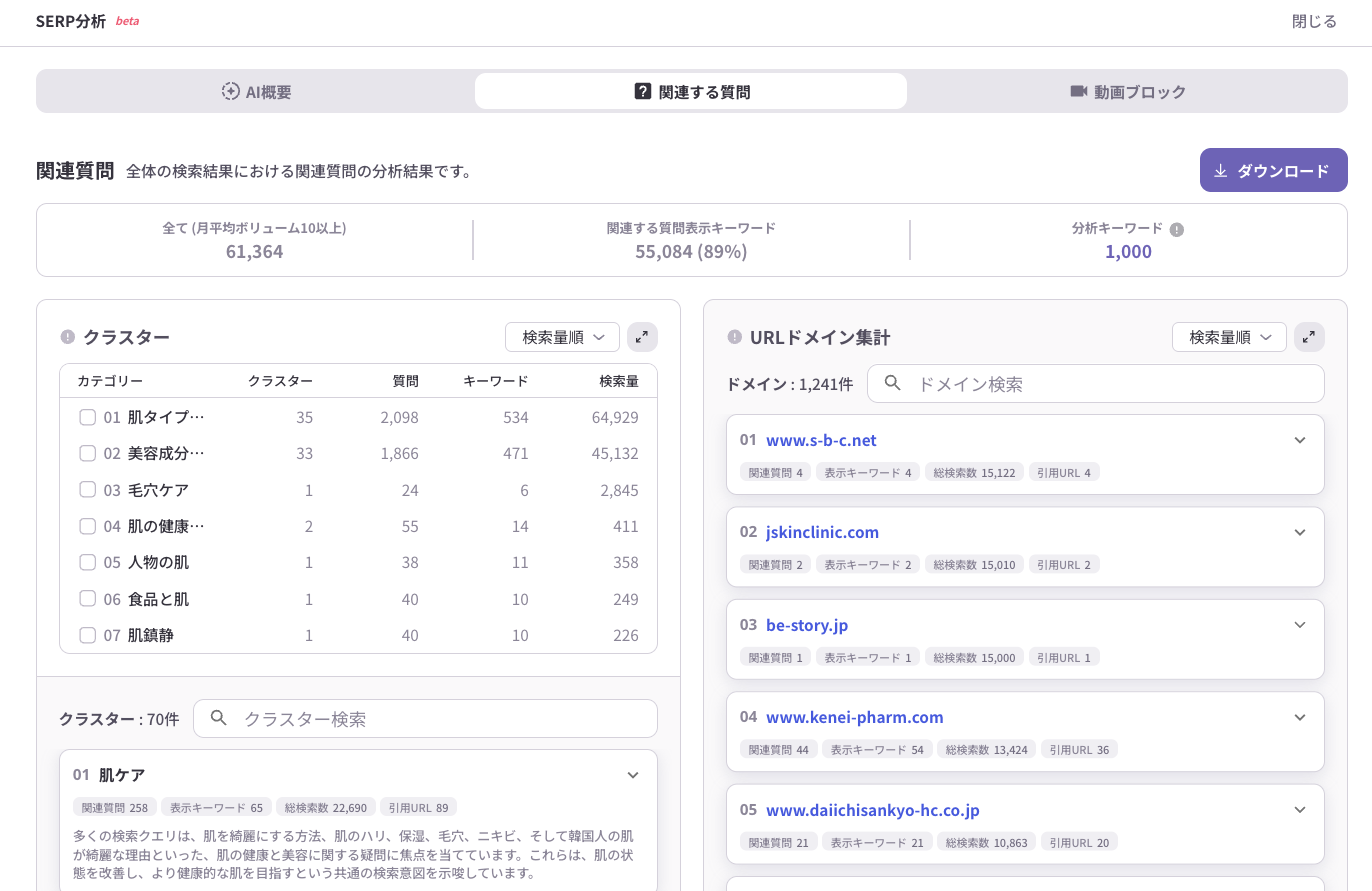Viewport: 1372px width, 891px height.
Task: Select the 関連する質問 tab
Action: (x=691, y=91)
